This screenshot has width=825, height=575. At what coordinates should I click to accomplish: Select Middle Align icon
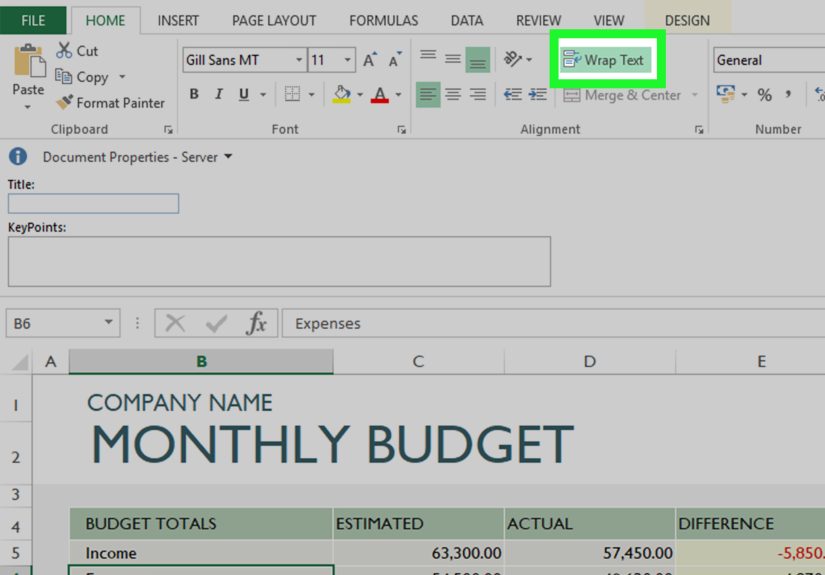pos(452,59)
